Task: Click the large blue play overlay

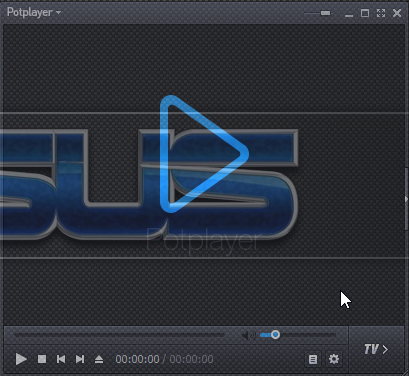Action: coord(204,154)
